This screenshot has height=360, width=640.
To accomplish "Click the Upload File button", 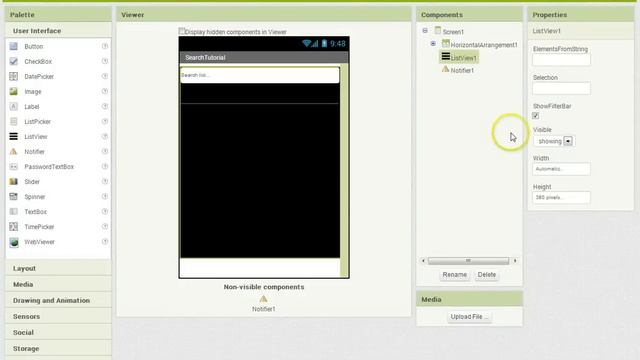I will tap(469, 317).
